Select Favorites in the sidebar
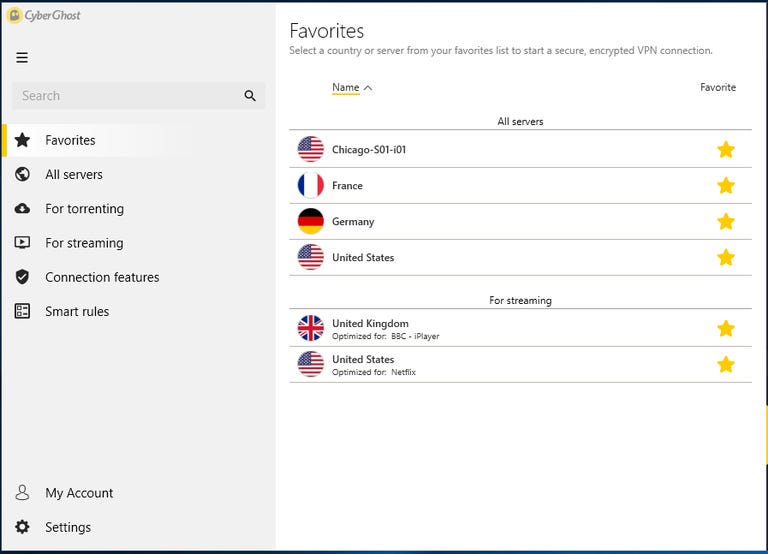Image resolution: width=768 pixels, height=554 pixels. [x=70, y=141]
